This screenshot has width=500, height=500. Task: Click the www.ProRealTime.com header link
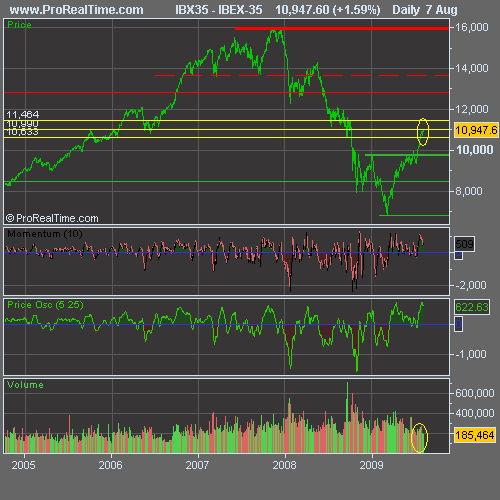76,10
